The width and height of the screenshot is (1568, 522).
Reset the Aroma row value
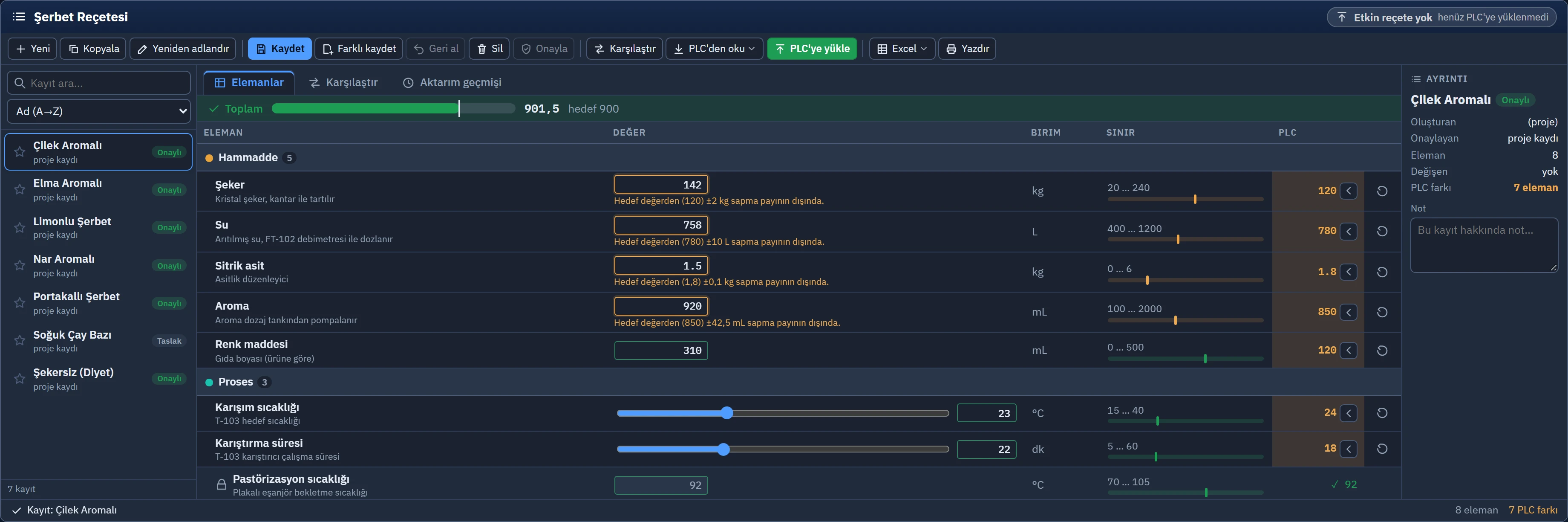coord(1382,312)
